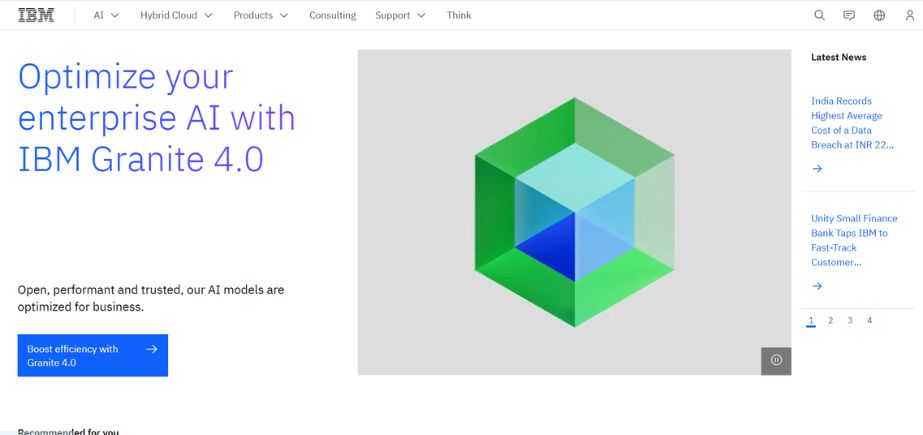The width and height of the screenshot is (923, 435).
Task: Click the IBM logo
Action: [36, 15]
